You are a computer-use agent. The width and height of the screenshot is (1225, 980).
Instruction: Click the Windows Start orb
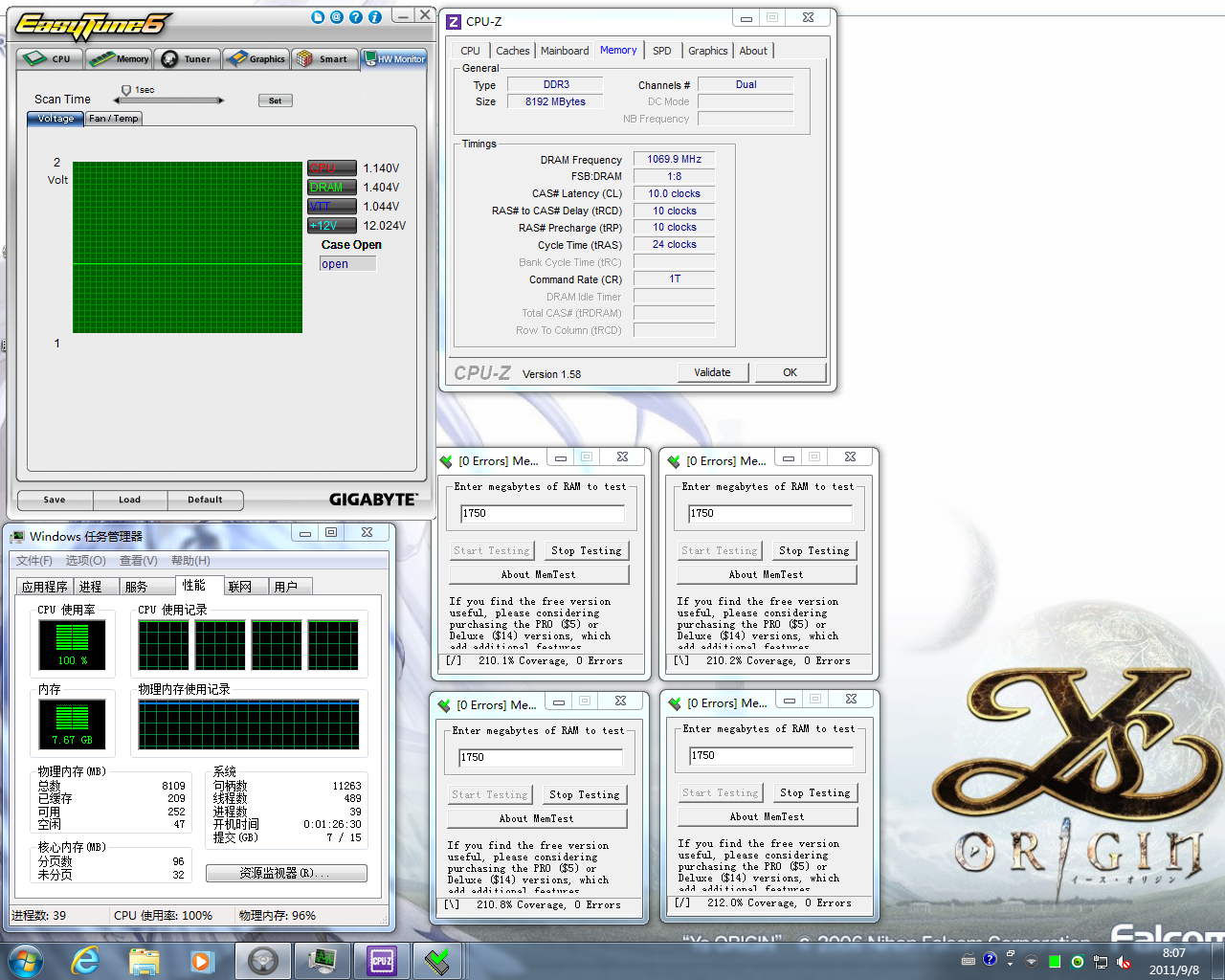point(26,960)
